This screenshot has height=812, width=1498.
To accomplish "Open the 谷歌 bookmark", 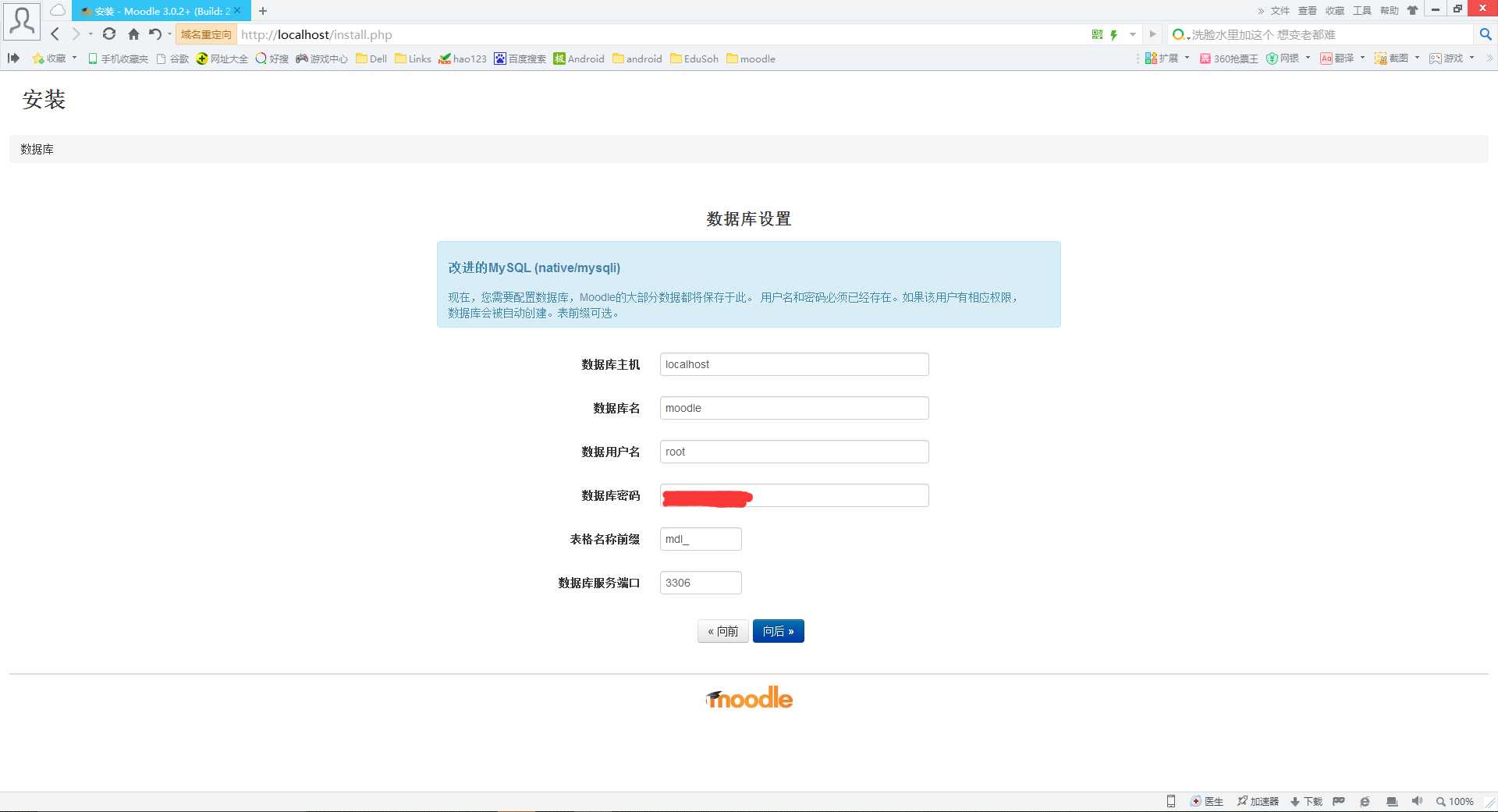I will [x=172, y=59].
